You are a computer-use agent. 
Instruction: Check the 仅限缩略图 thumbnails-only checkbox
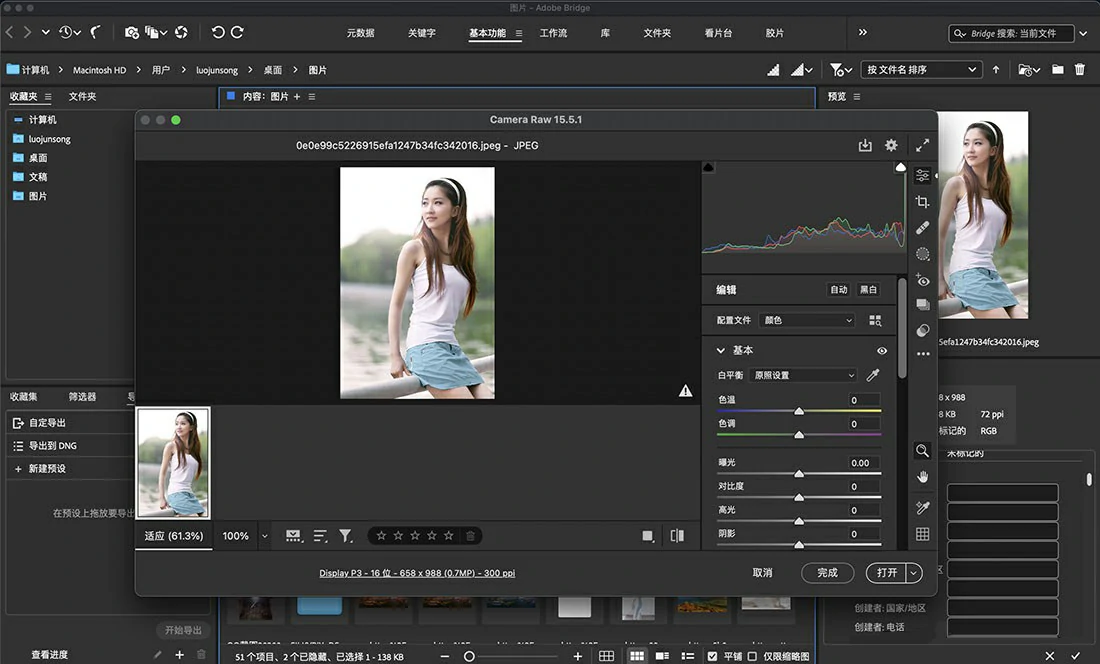tap(752, 656)
